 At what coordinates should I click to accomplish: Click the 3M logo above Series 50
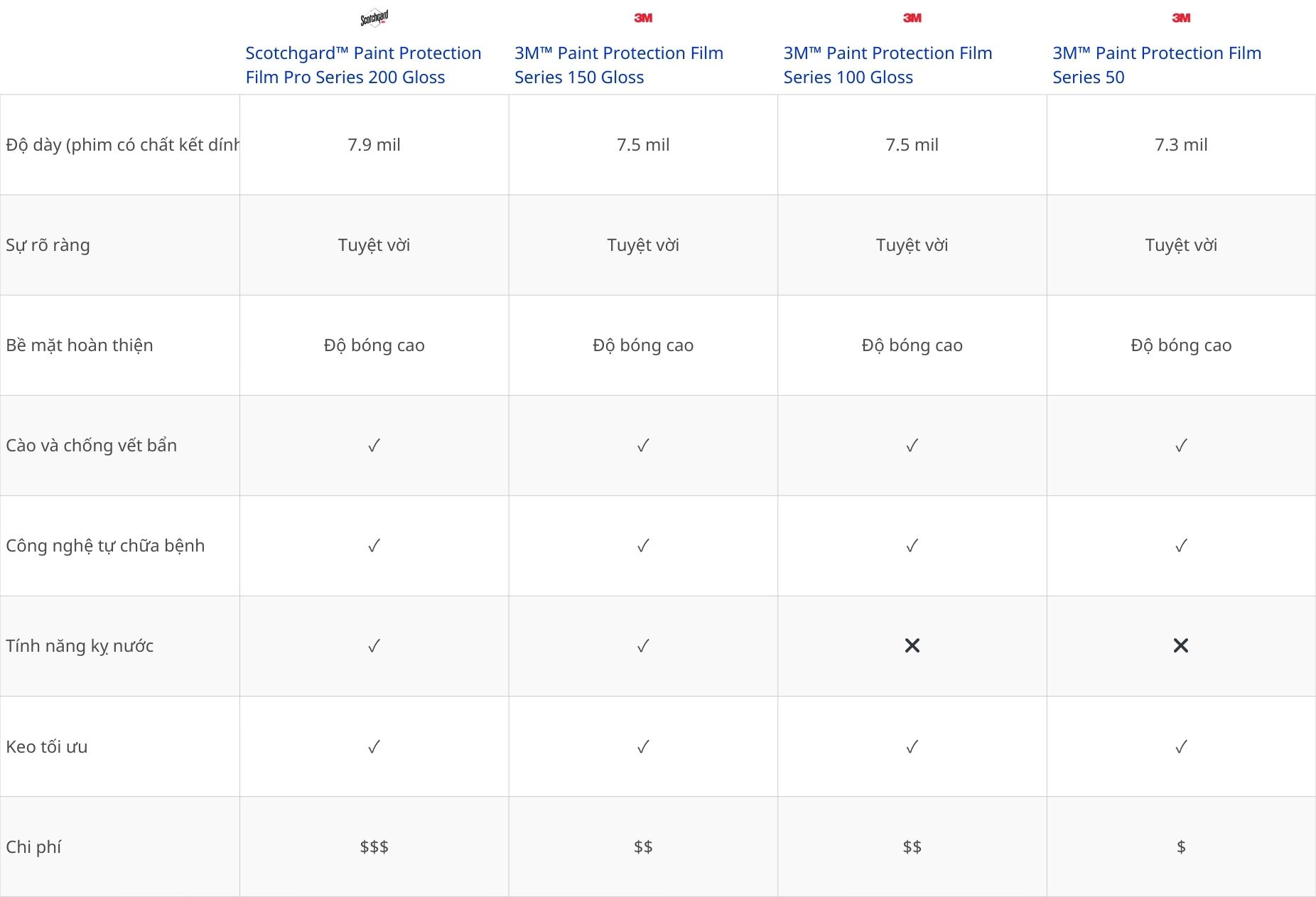coord(1181,18)
